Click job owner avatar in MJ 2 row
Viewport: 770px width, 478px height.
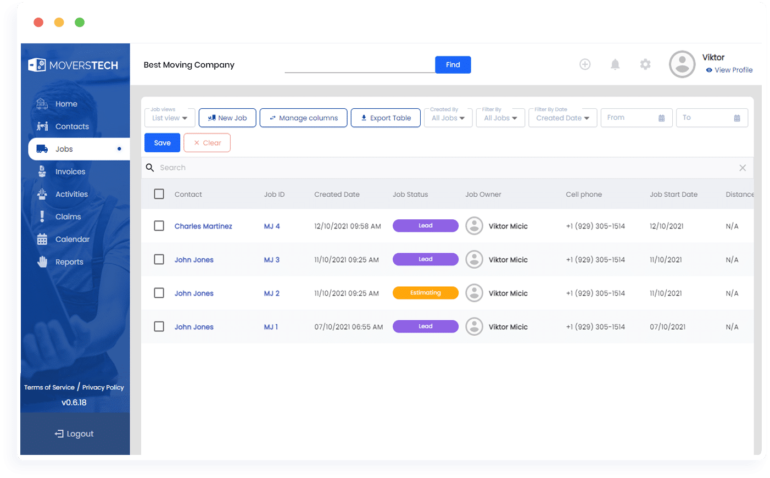point(474,293)
